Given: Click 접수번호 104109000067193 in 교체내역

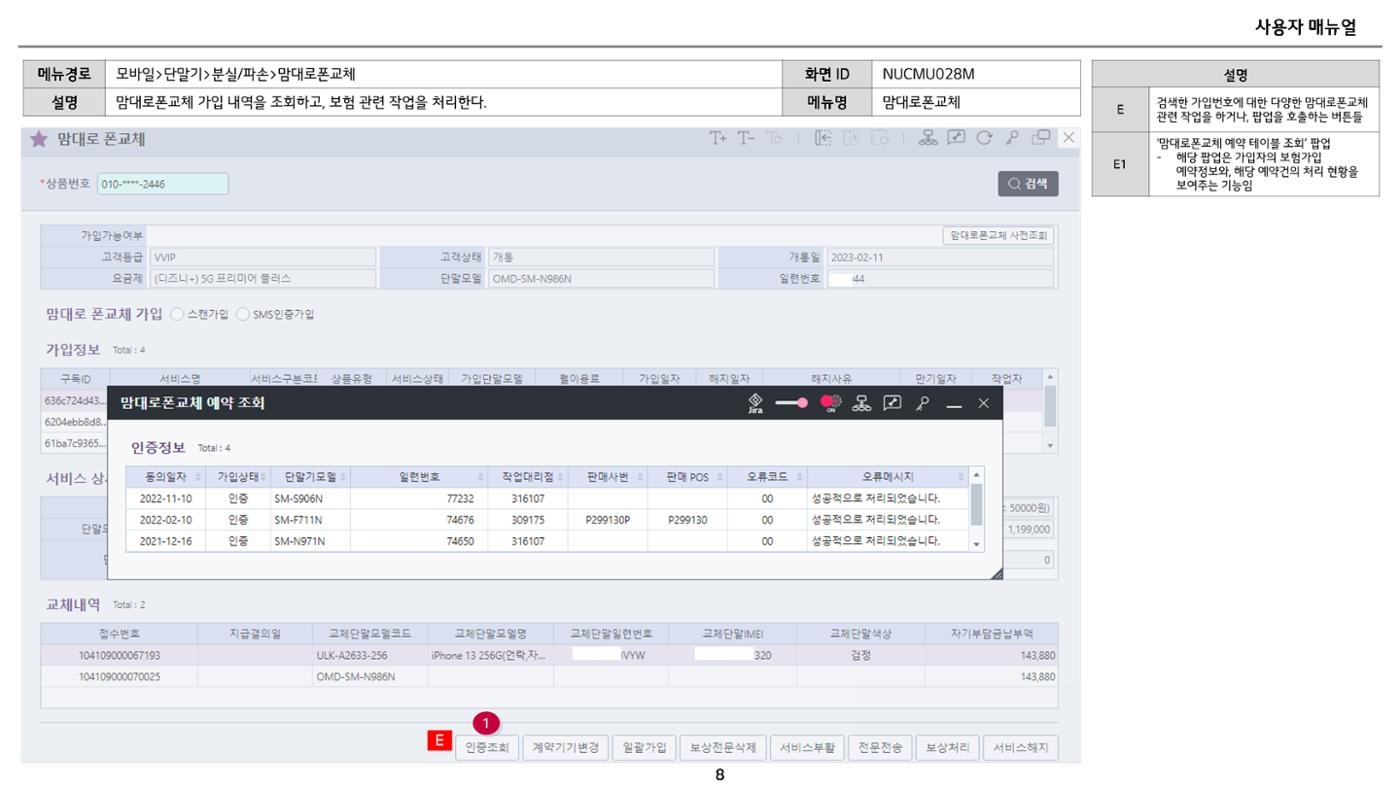Looking at the screenshot, I should (119, 656).
